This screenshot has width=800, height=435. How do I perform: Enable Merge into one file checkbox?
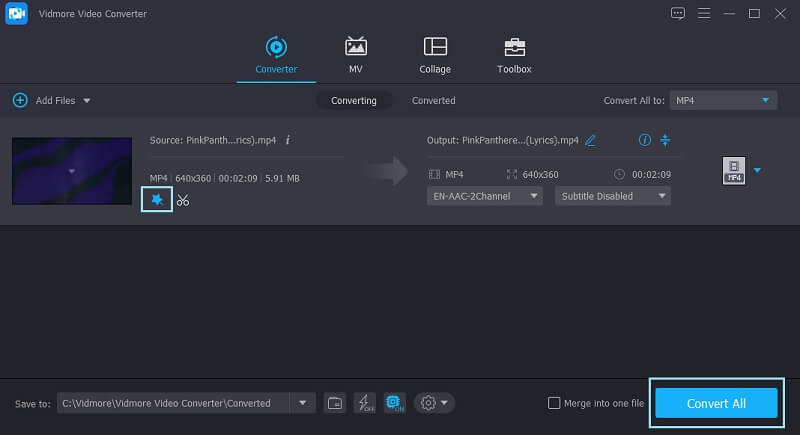pyautogui.click(x=554, y=403)
